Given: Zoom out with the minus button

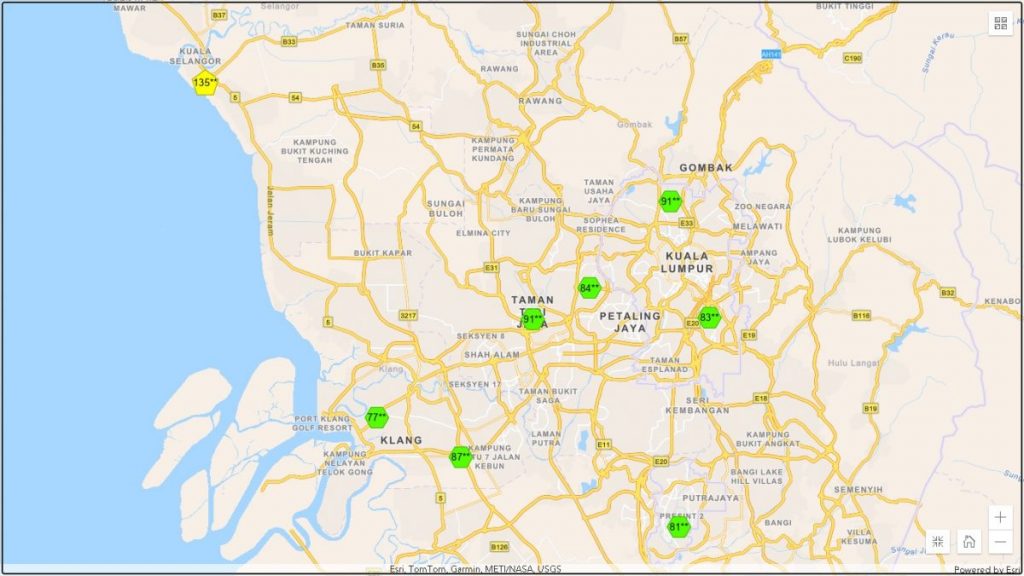Looking at the screenshot, I should coord(1000,543).
